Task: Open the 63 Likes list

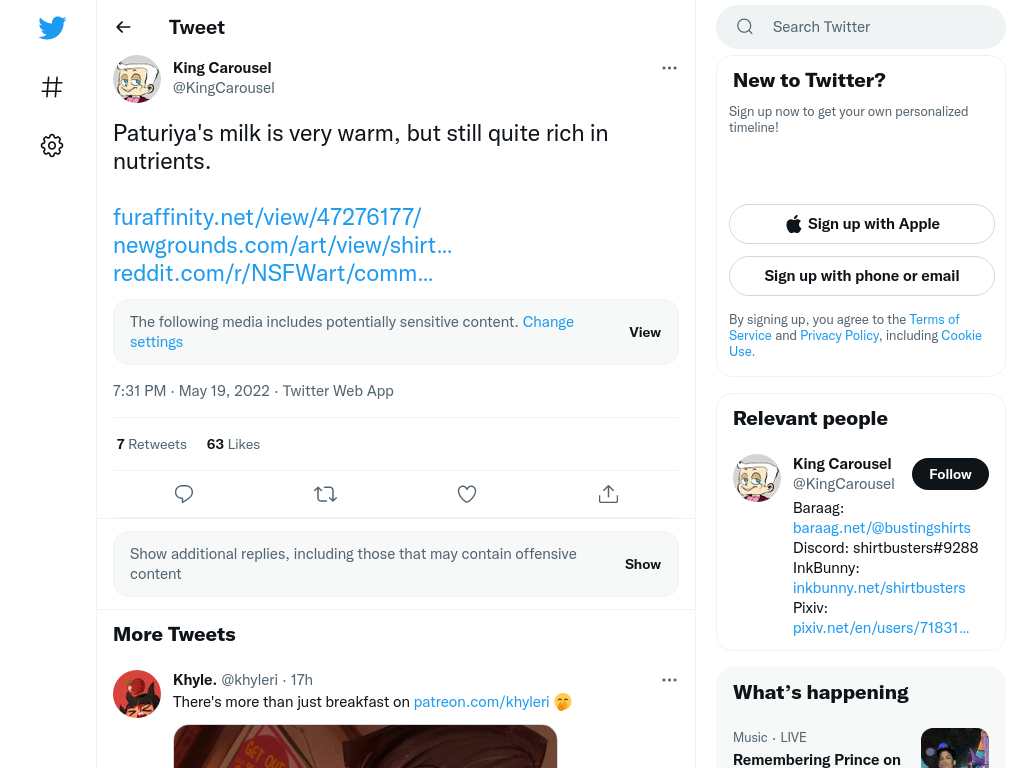Action: point(233,444)
